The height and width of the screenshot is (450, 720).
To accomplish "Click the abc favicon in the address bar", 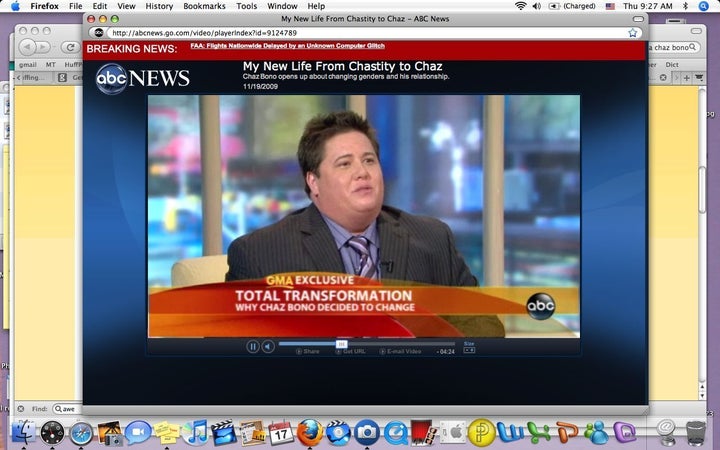I will [x=98, y=33].
